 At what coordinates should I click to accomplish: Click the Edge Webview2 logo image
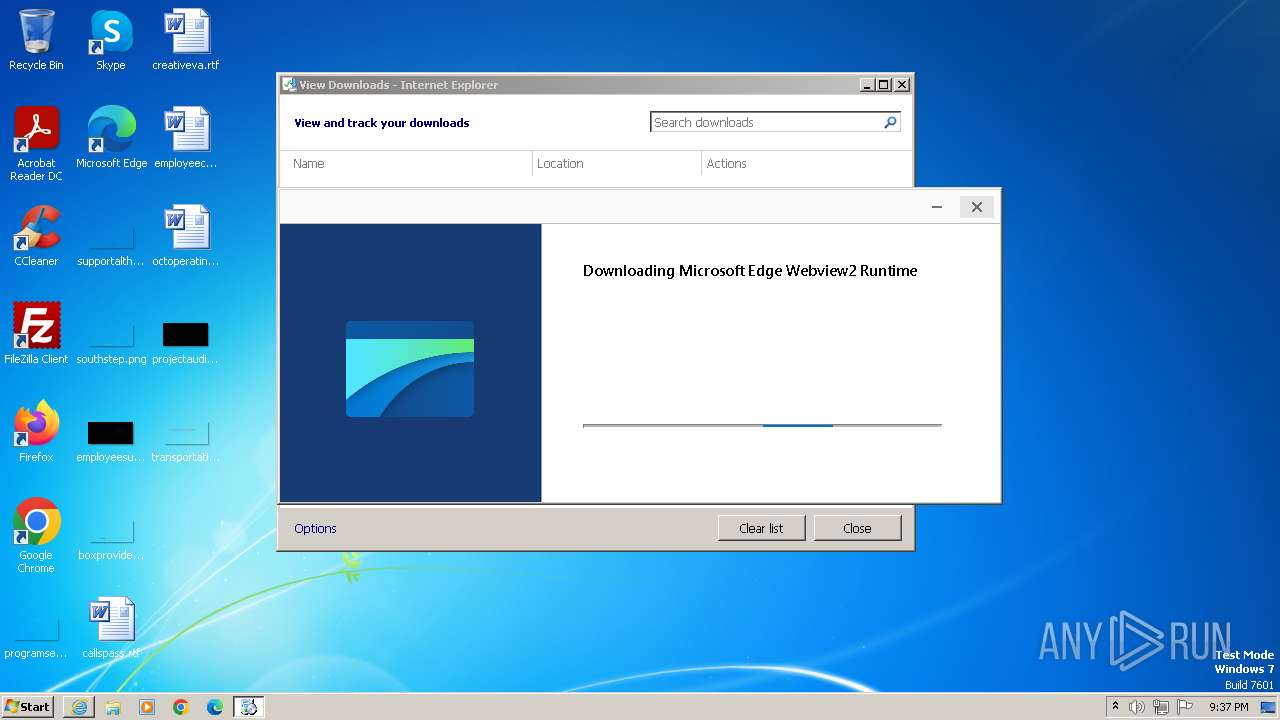pyautogui.click(x=410, y=369)
